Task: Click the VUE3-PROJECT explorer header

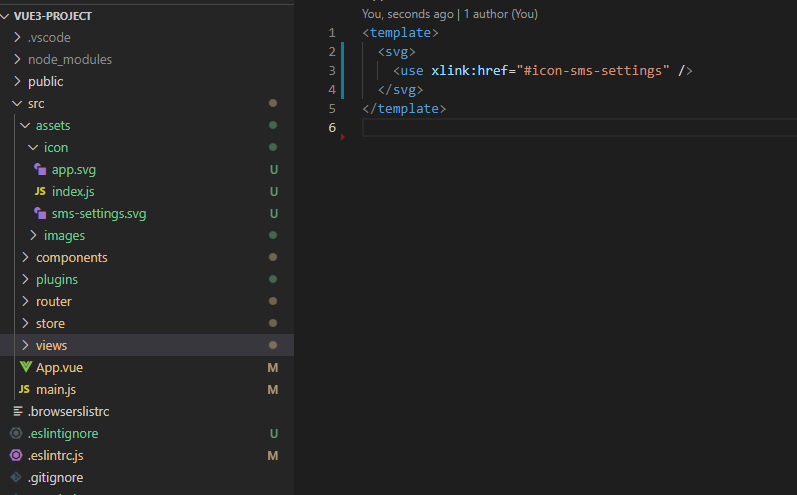Action: (53, 16)
